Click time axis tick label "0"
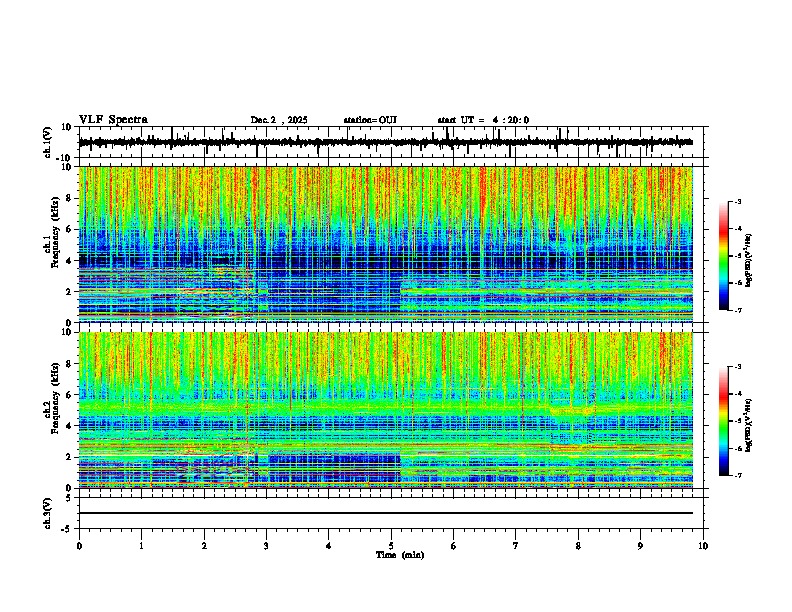Image resolution: width=792 pixels, height=612 pixels. click(x=79, y=546)
